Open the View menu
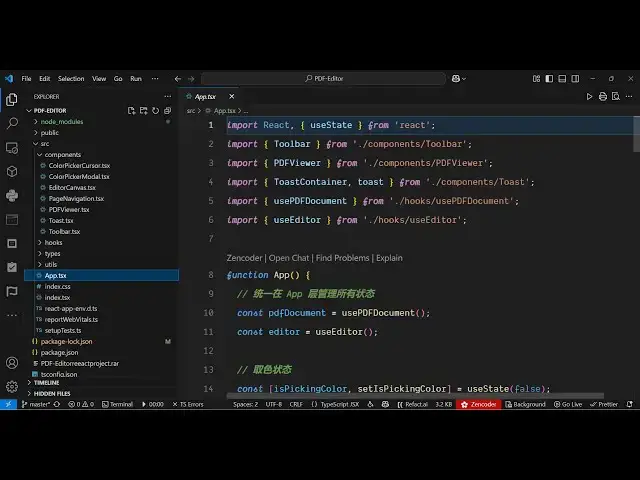 [x=99, y=78]
